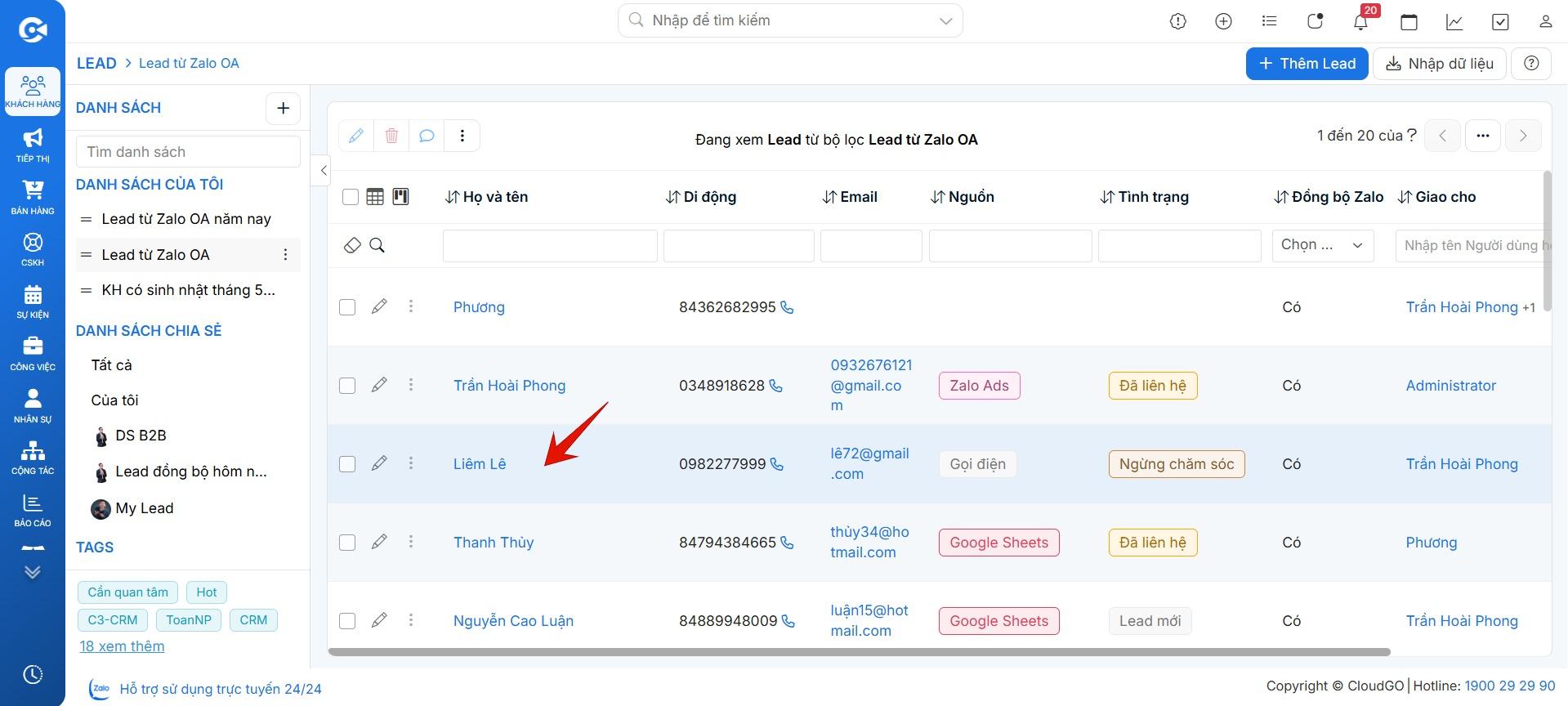Click the quick-create plus circle icon
Screen dimensions: 1568x706
click(x=1223, y=21)
